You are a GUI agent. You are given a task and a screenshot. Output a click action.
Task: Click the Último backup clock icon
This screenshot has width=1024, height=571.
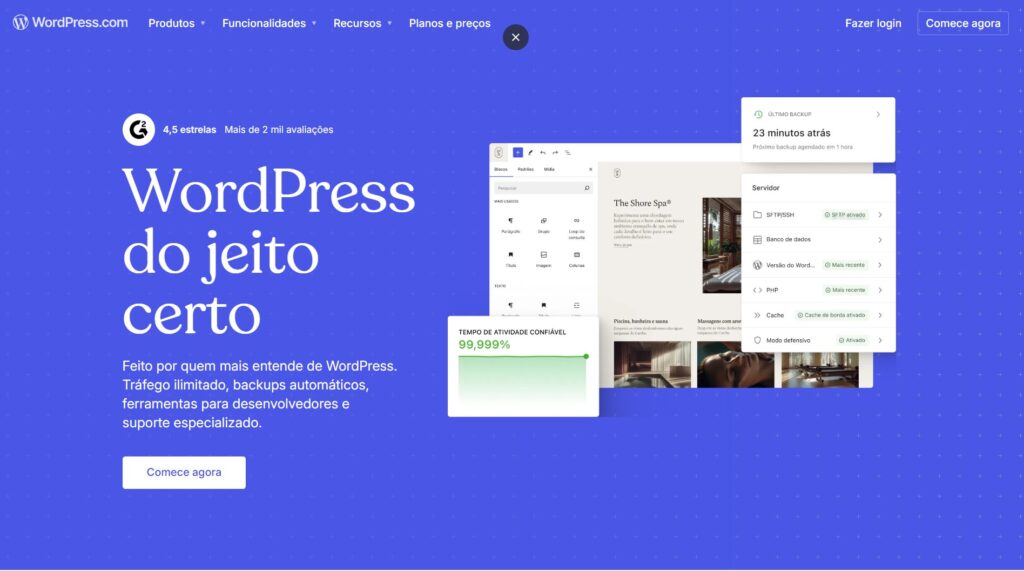click(x=758, y=114)
